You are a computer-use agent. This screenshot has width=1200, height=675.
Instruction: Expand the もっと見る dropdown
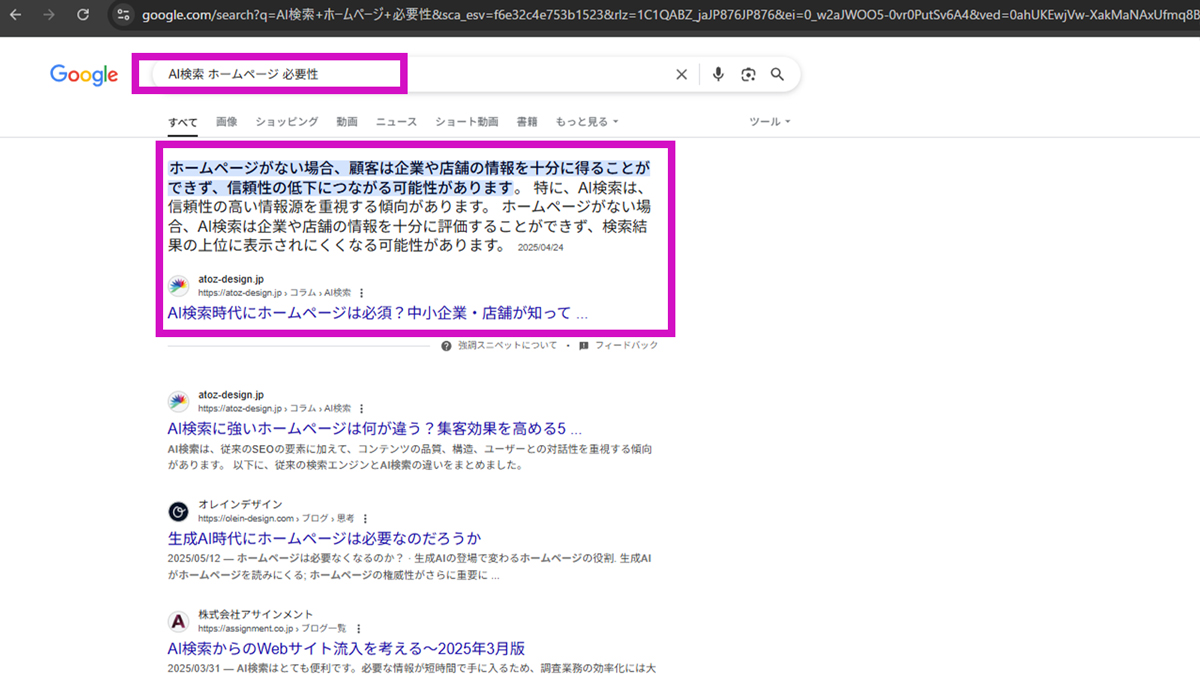(587, 122)
